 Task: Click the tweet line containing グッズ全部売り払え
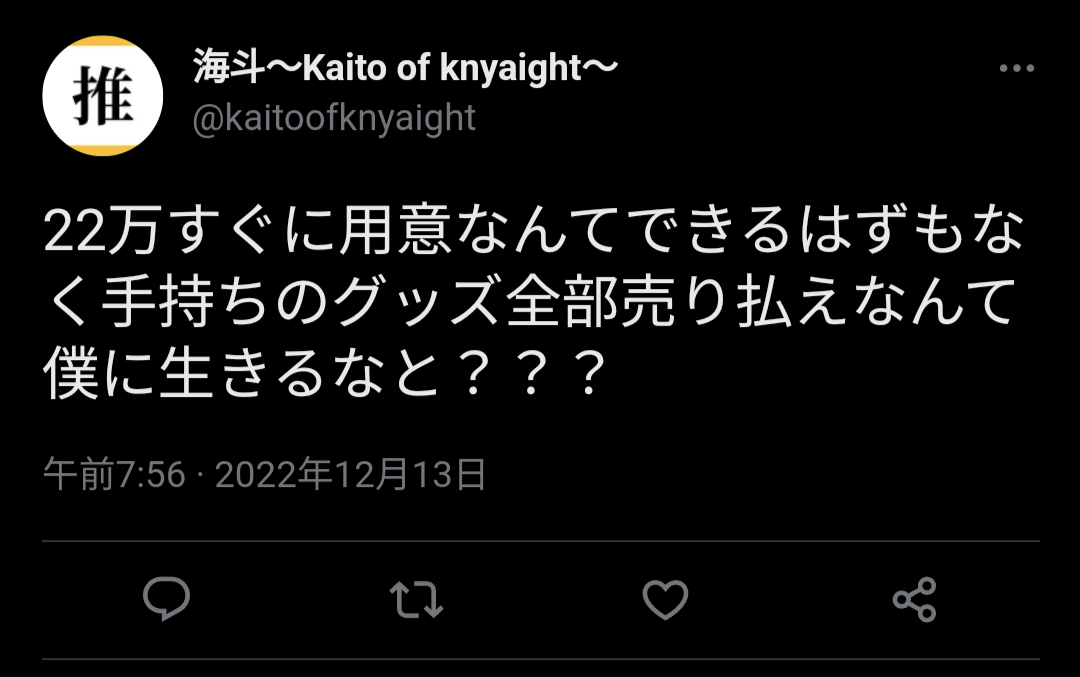530,302
